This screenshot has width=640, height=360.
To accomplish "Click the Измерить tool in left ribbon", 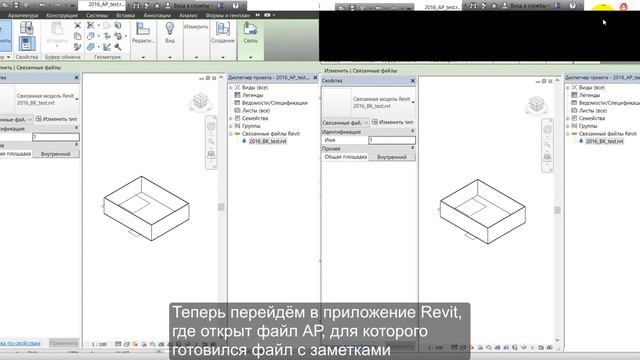I will [x=196, y=27].
